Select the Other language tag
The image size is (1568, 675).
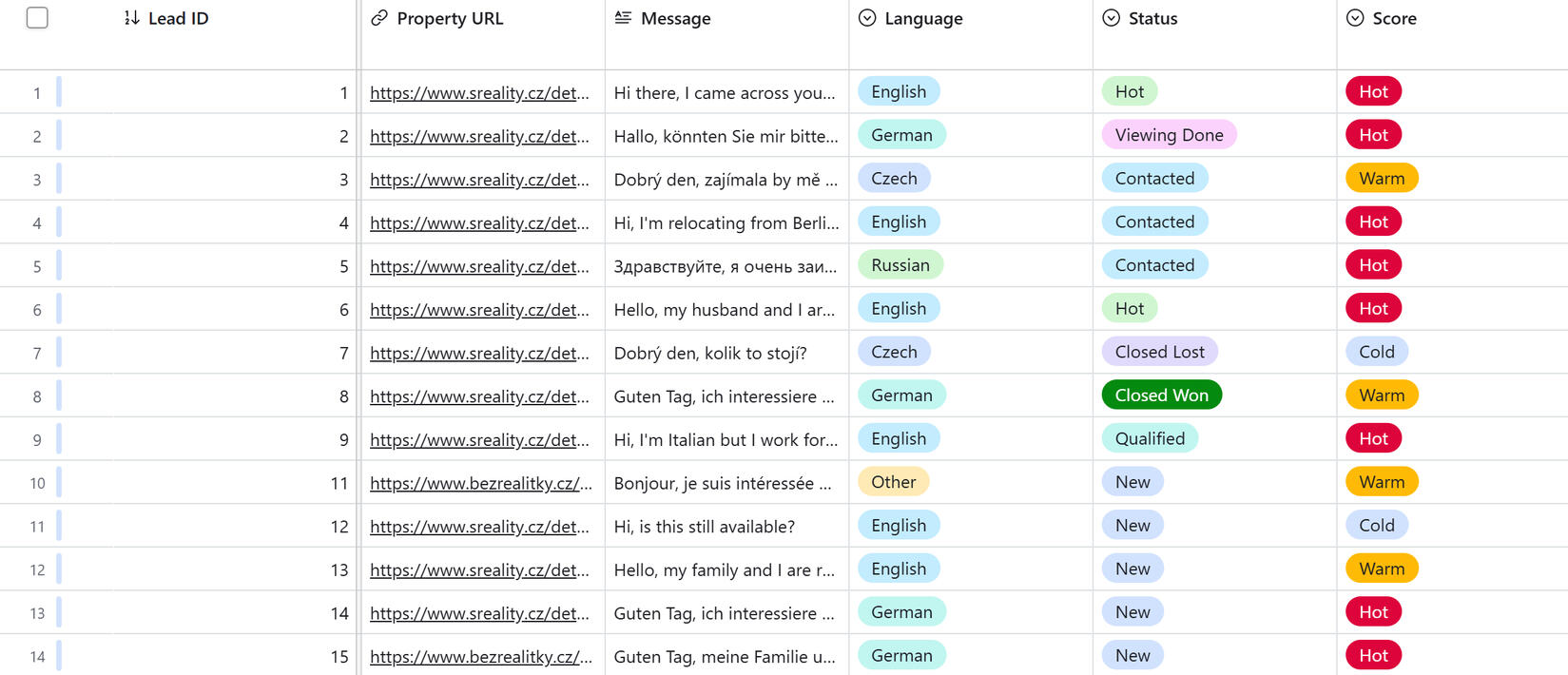[893, 482]
